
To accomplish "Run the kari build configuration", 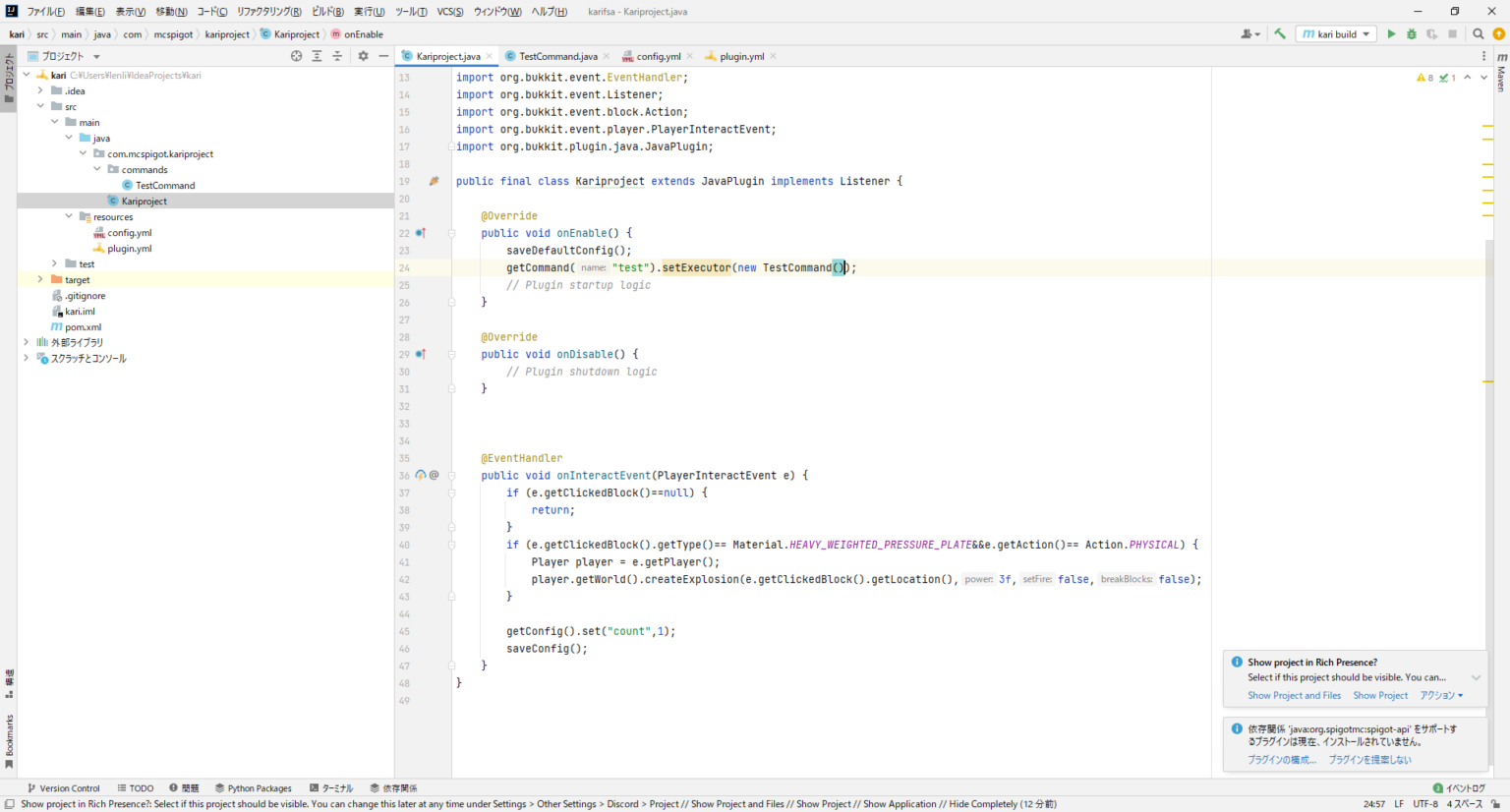I will click(1391, 34).
